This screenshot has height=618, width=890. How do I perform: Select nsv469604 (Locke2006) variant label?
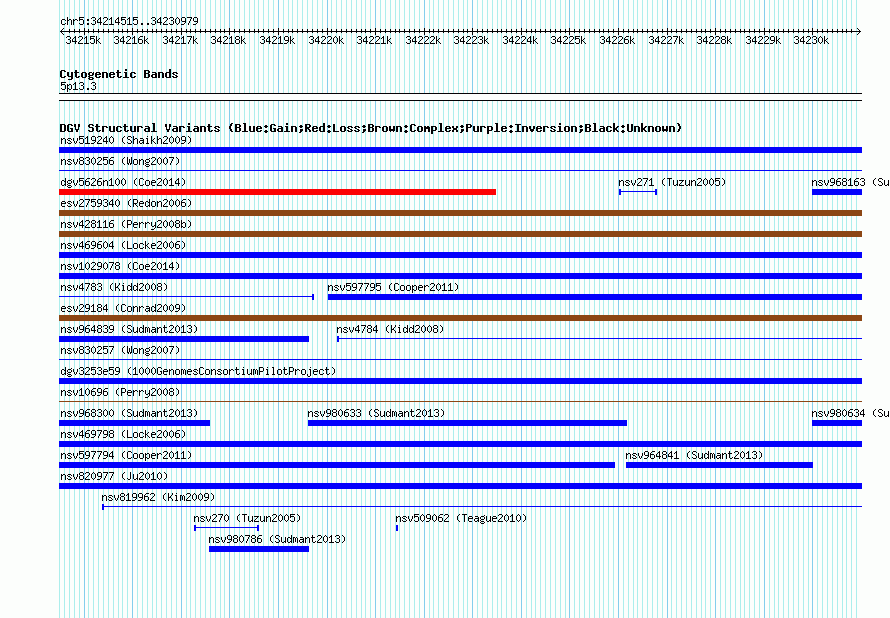pos(123,245)
